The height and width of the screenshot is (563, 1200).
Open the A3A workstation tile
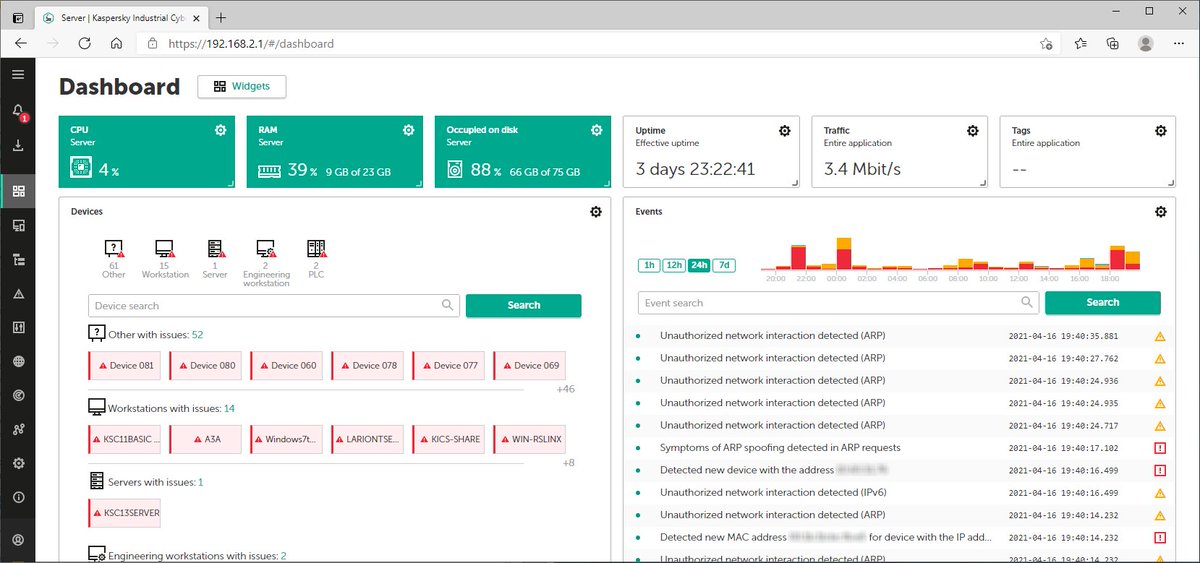[x=205, y=439]
